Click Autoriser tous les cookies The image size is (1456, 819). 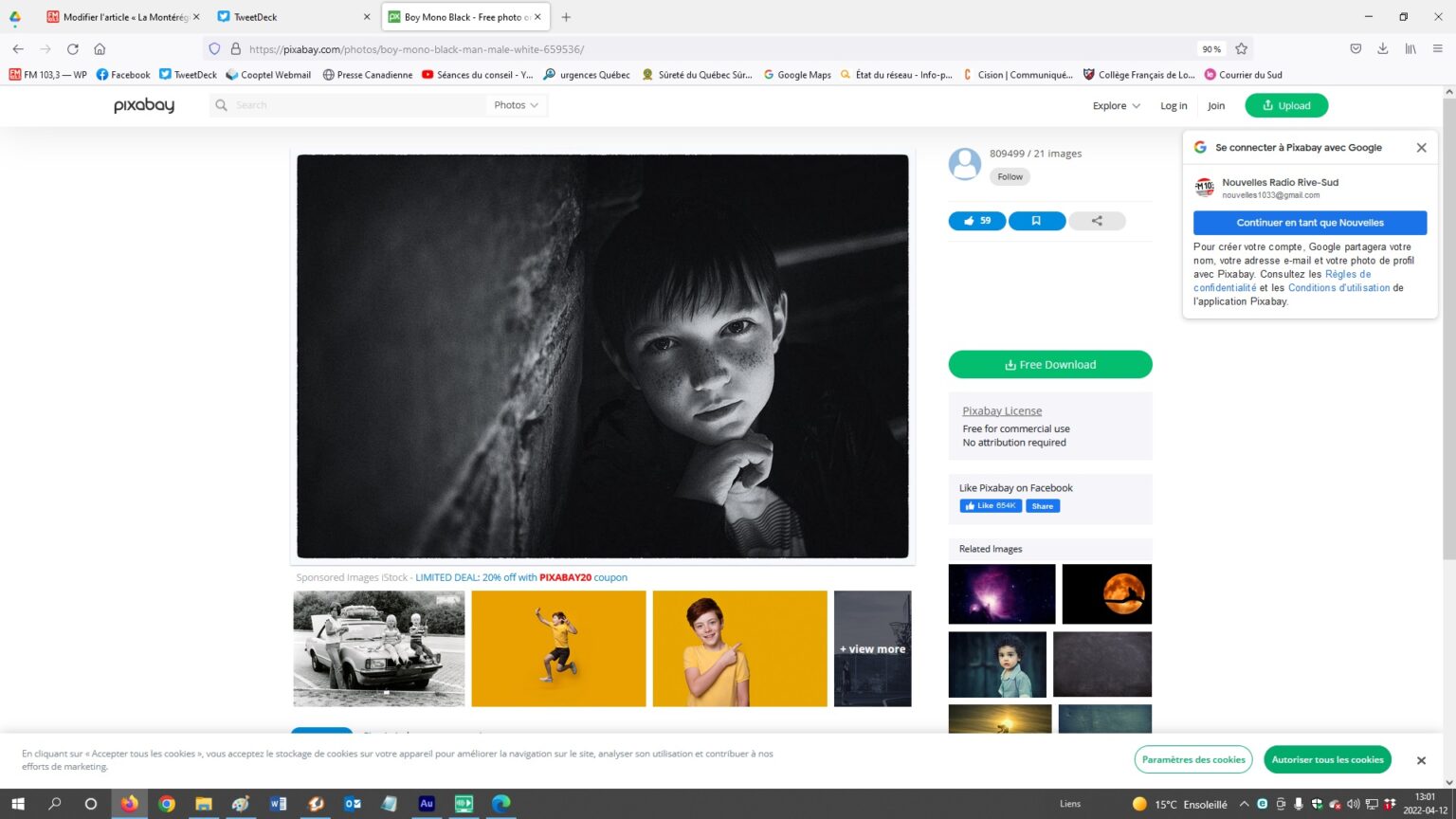tap(1326, 759)
